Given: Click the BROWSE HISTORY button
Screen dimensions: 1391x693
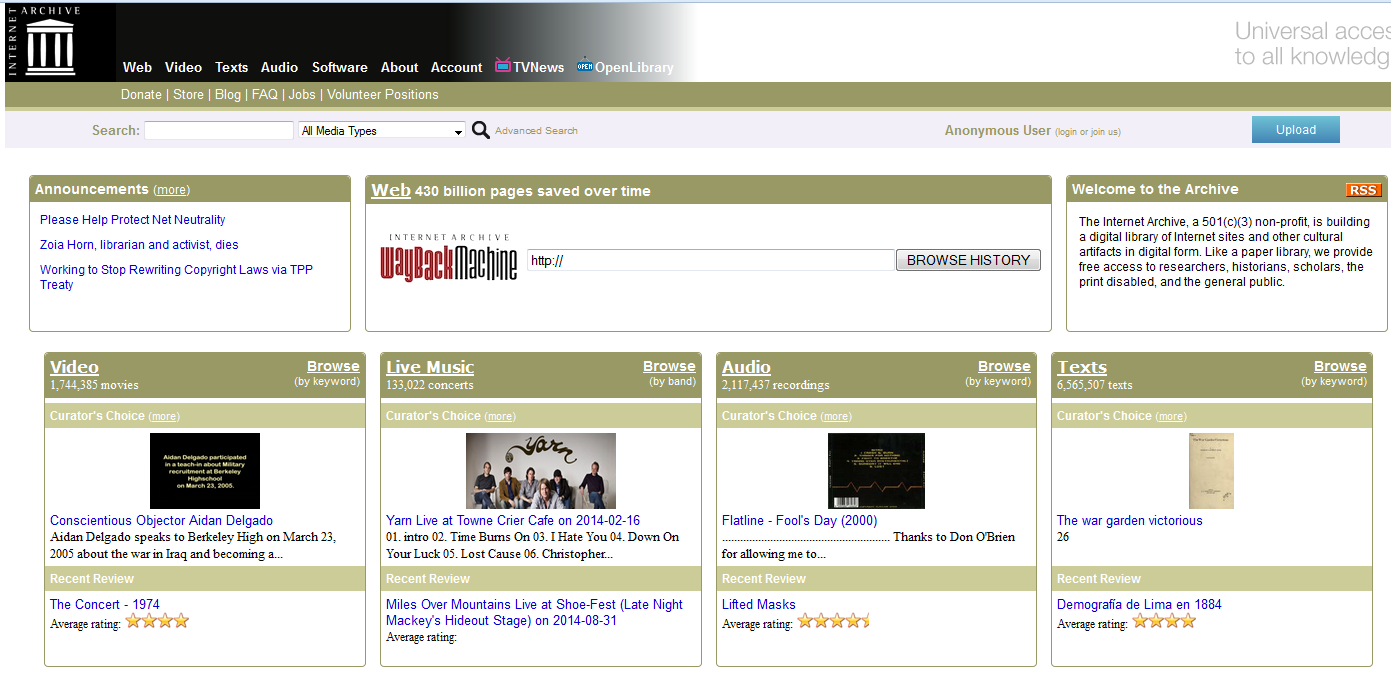Looking at the screenshot, I should [x=968, y=260].
